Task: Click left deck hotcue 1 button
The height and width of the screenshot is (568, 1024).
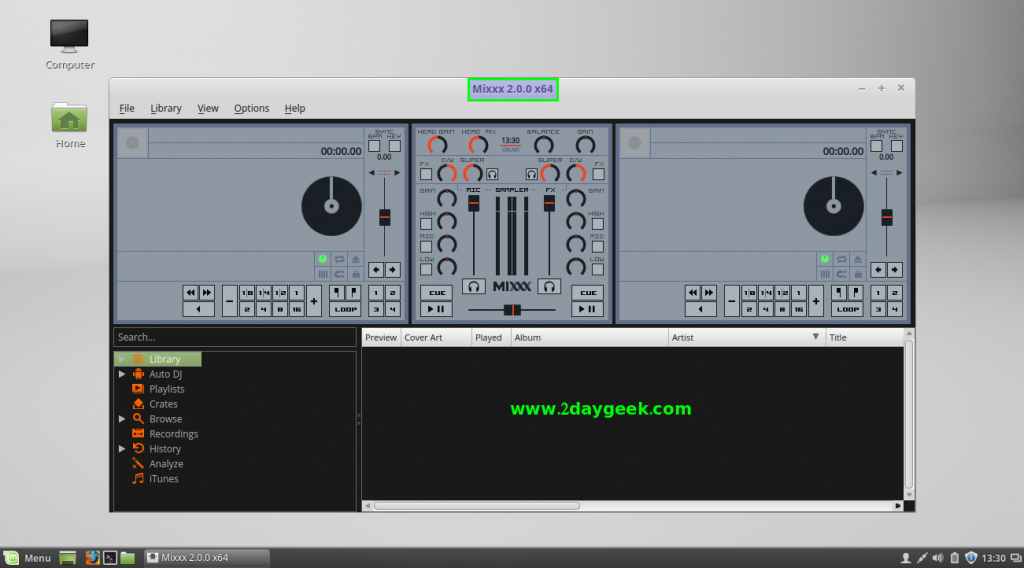Action: coord(376,292)
